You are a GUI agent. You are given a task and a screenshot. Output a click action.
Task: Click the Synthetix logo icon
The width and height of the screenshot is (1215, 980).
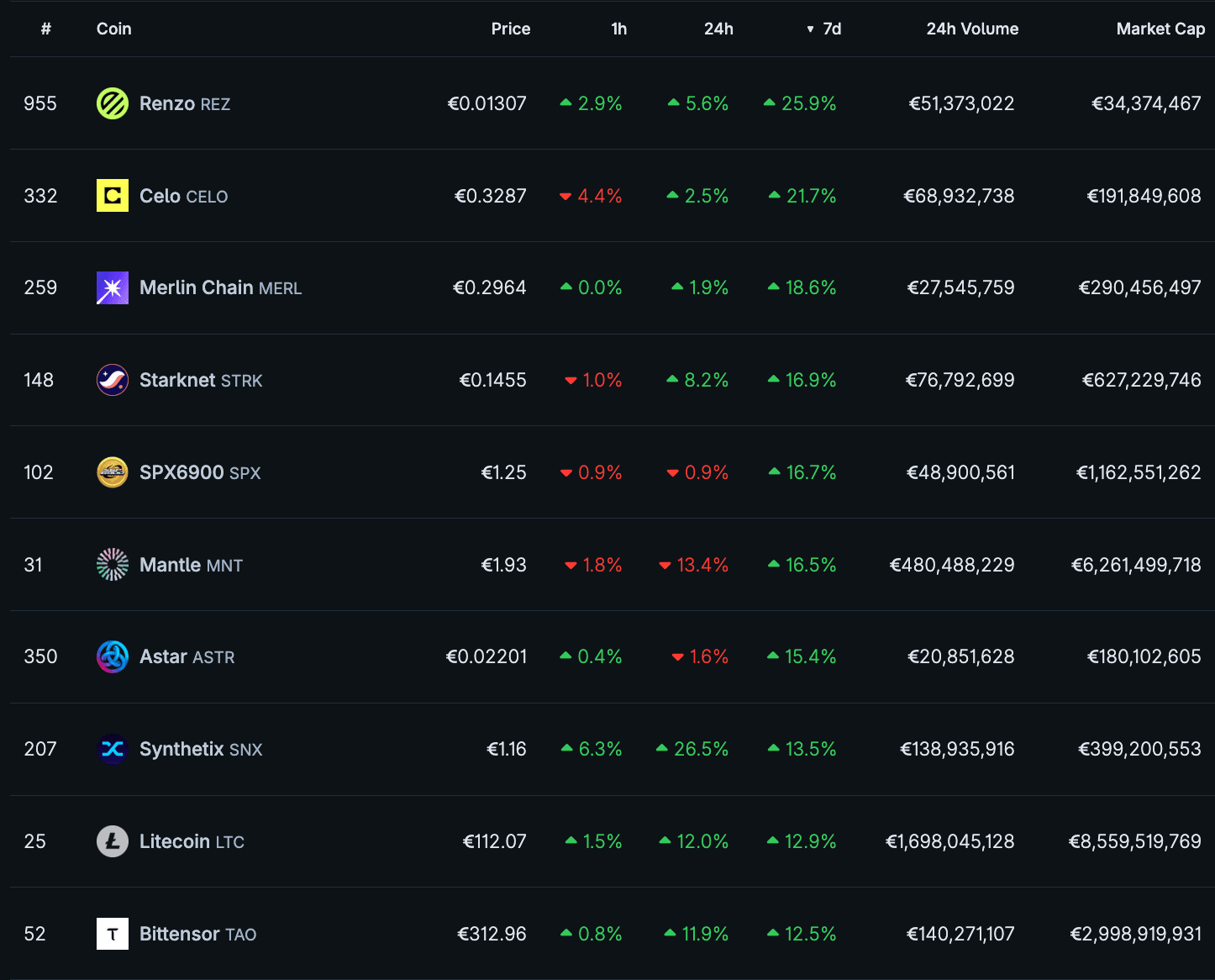point(113,749)
